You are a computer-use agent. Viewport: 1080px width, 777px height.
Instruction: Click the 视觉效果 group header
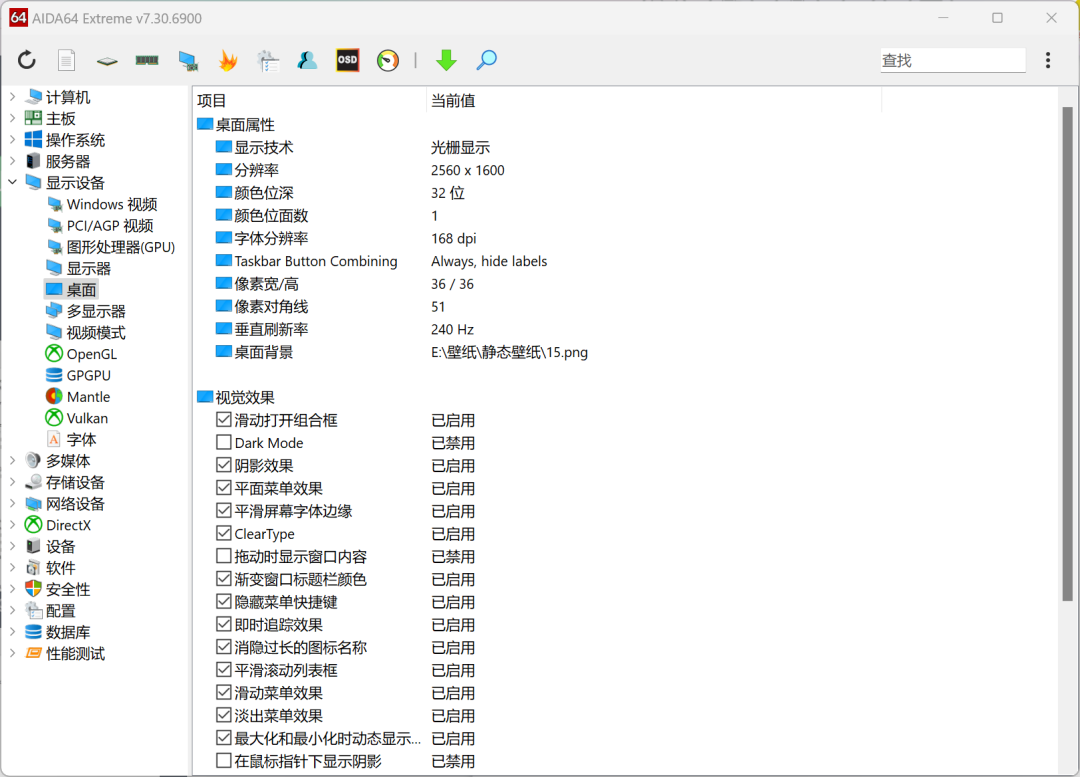(x=236, y=397)
